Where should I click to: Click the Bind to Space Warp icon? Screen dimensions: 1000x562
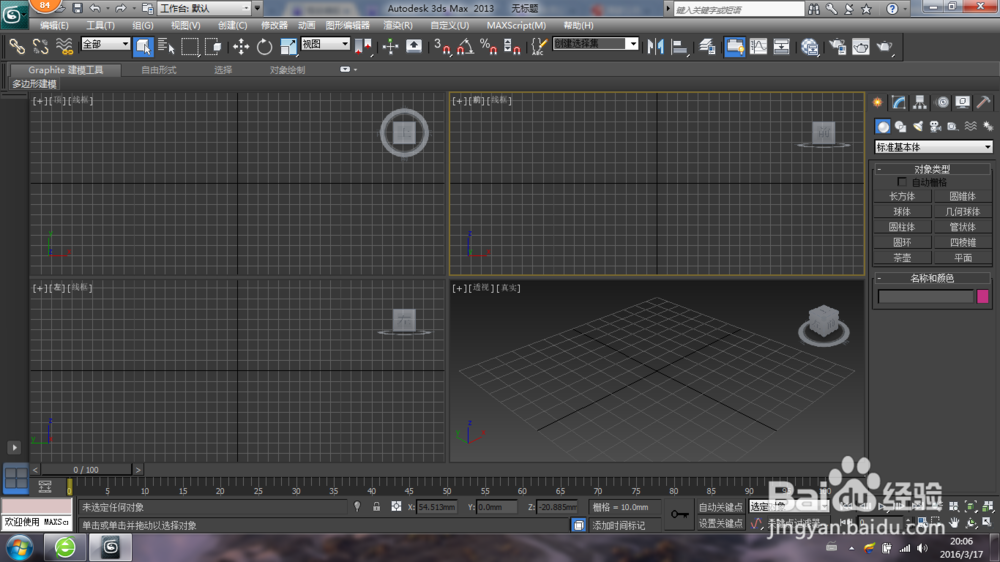click(x=64, y=46)
